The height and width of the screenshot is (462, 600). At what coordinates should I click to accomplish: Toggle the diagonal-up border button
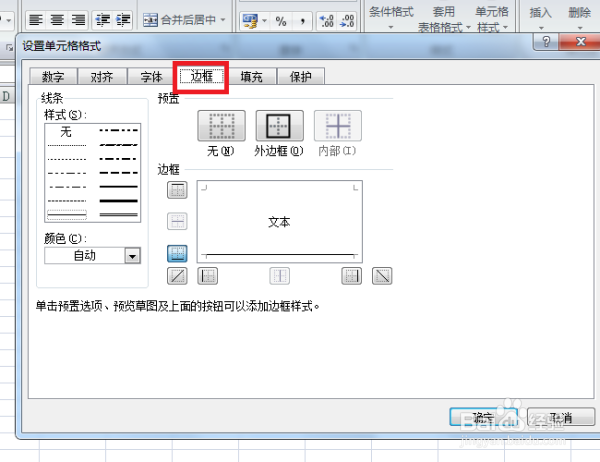point(177,276)
